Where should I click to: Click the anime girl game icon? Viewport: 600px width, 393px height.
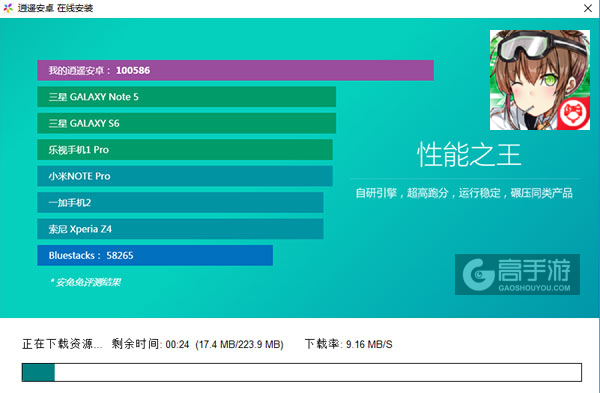point(540,80)
